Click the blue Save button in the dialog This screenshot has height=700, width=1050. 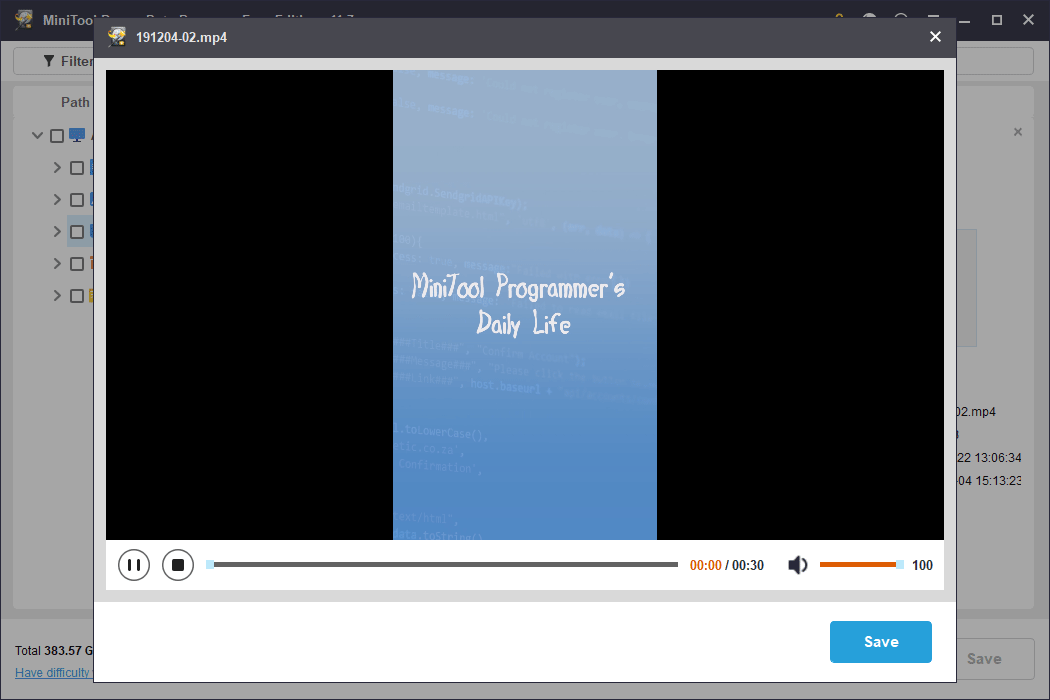pos(880,642)
